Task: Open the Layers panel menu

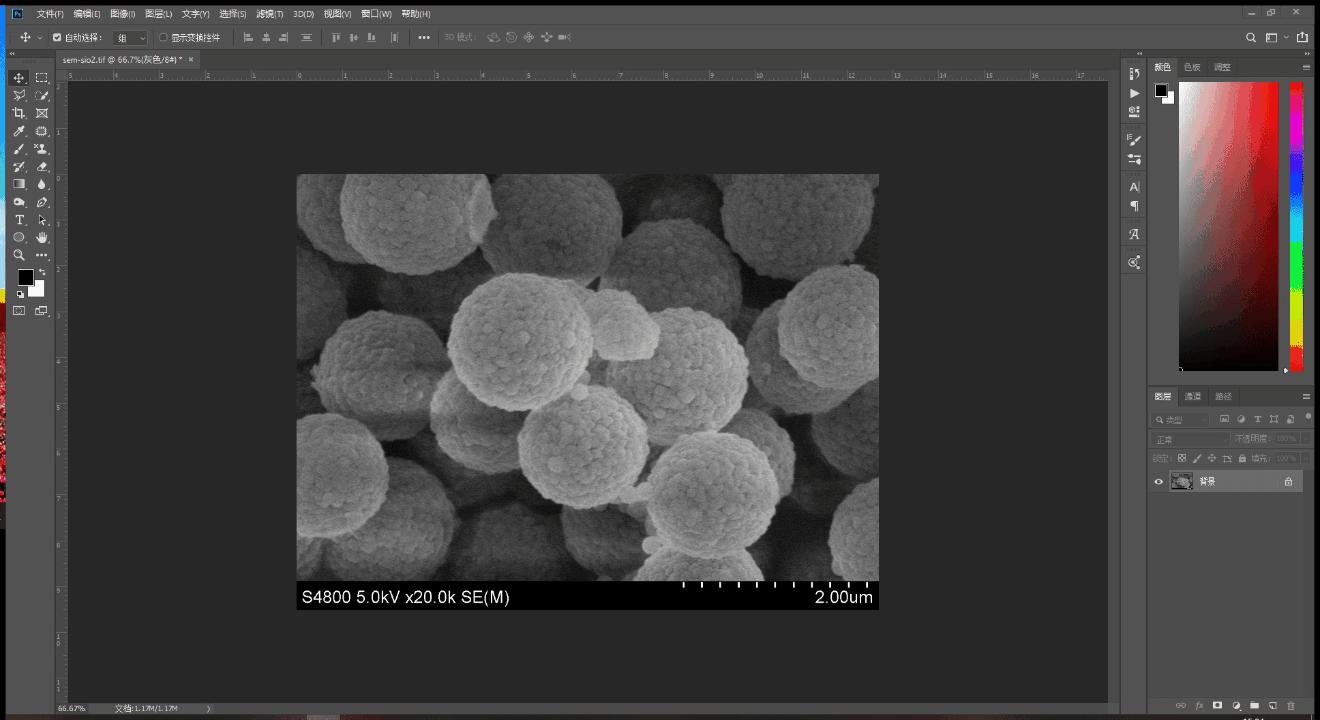Action: pos(1306,396)
